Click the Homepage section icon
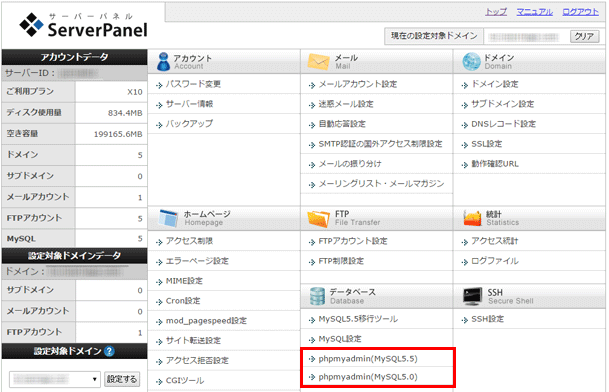This screenshot has width=609, height=392. [169, 218]
